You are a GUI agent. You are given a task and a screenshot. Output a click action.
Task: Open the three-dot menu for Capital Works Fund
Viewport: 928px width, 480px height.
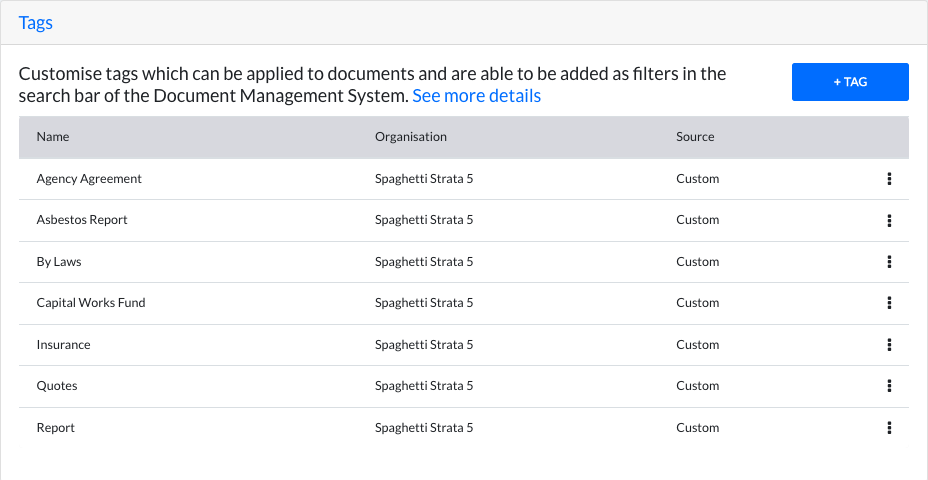click(889, 303)
